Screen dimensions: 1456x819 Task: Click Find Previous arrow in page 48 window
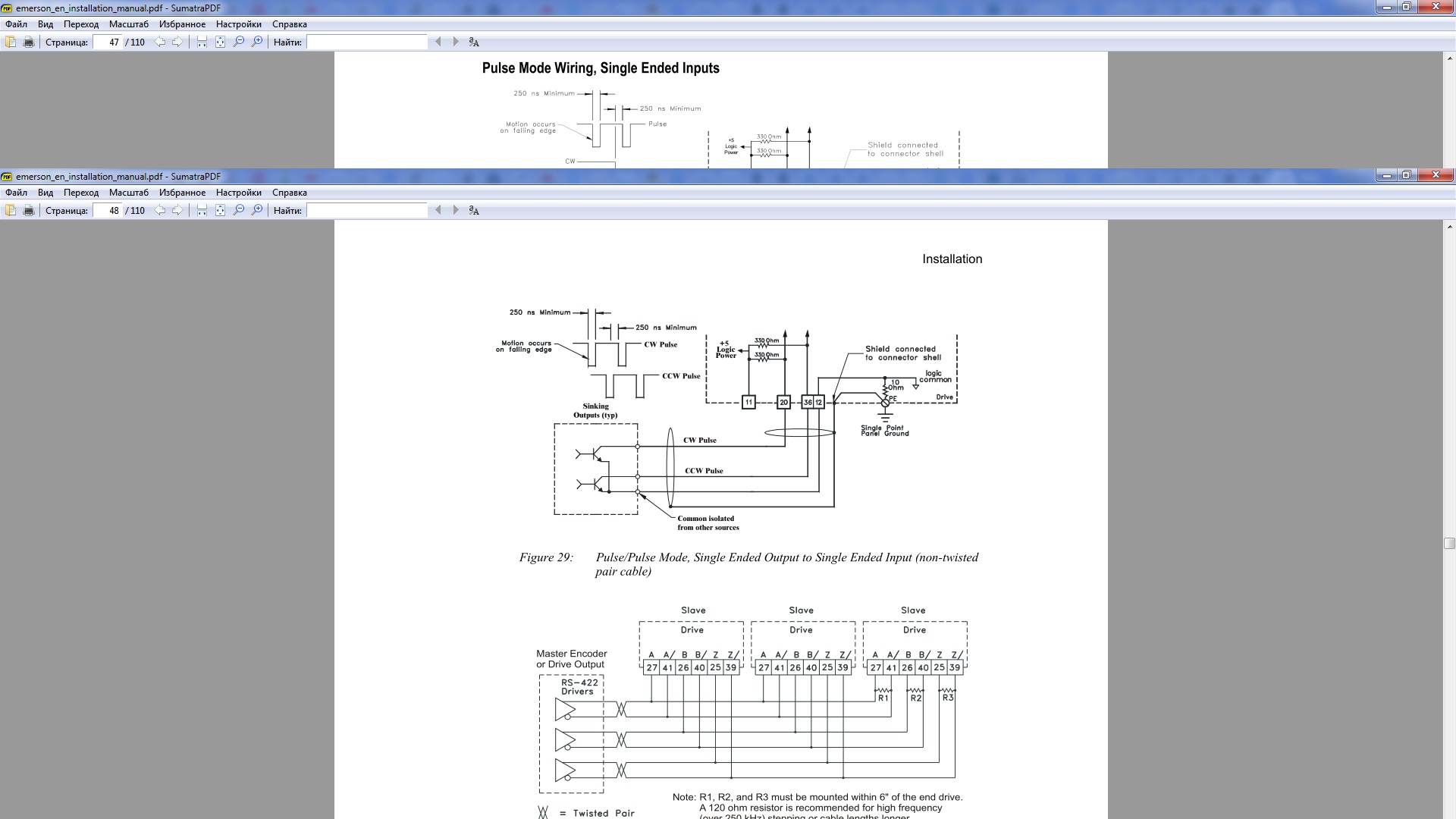[x=438, y=210]
